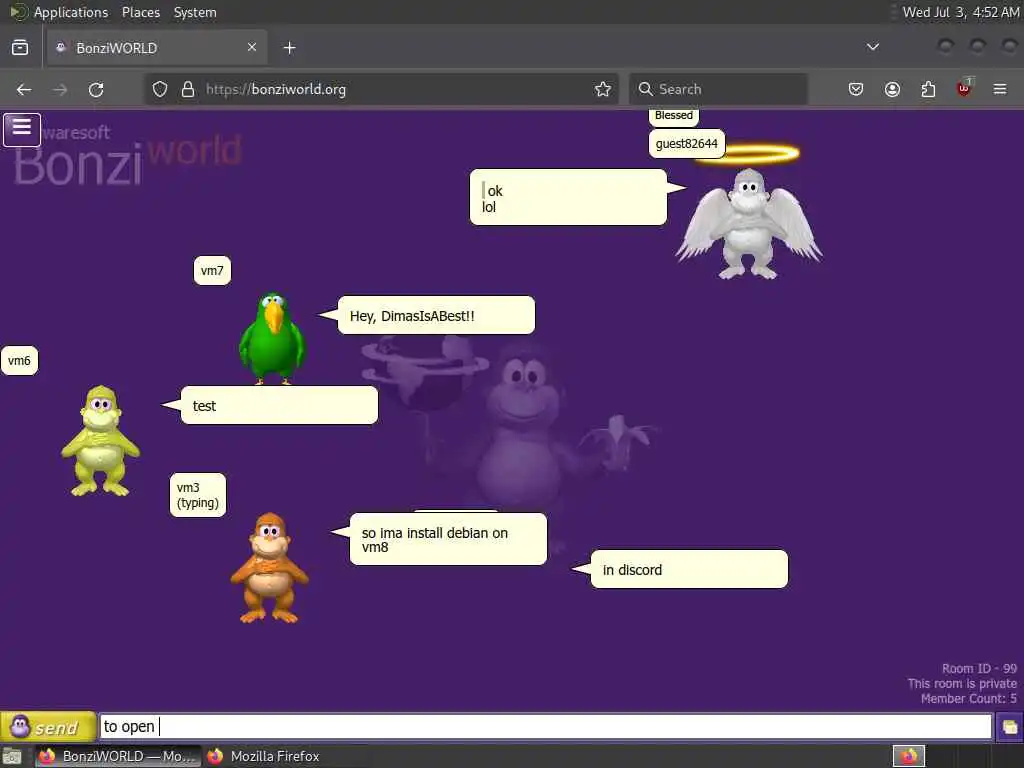The height and width of the screenshot is (768, 1024).
Task: Click the vm7 name tag
Action: click(x=212, y=270)
